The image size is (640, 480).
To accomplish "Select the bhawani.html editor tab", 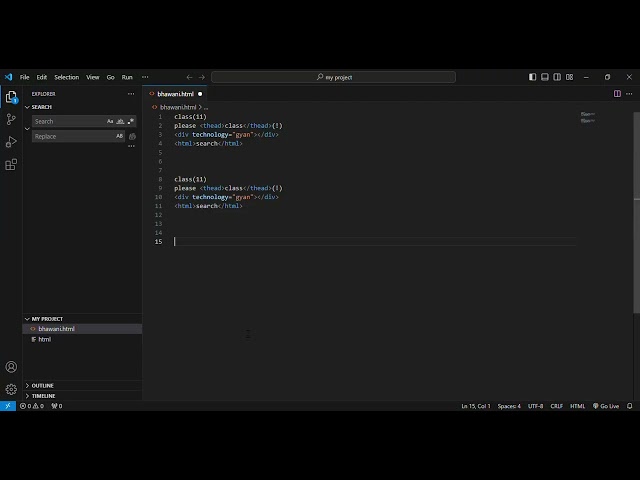I will [x=175, y=94].
